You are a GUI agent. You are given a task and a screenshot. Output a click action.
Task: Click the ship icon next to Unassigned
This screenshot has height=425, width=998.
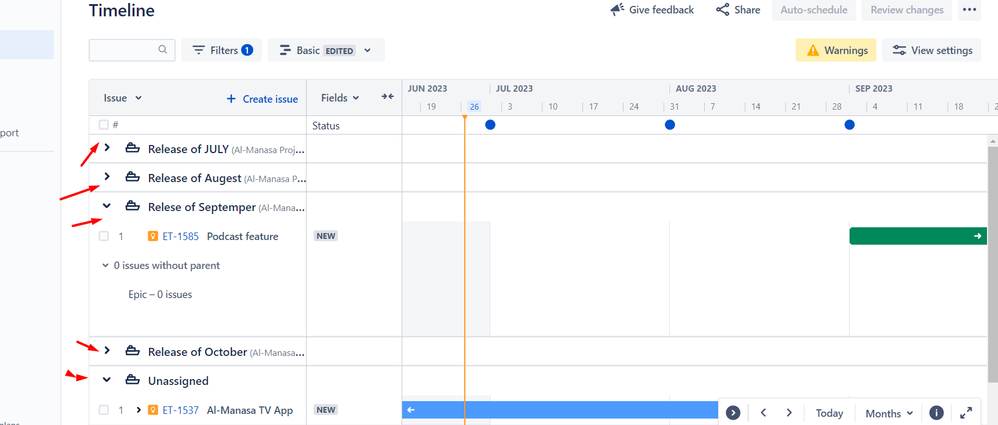[132, 380]
